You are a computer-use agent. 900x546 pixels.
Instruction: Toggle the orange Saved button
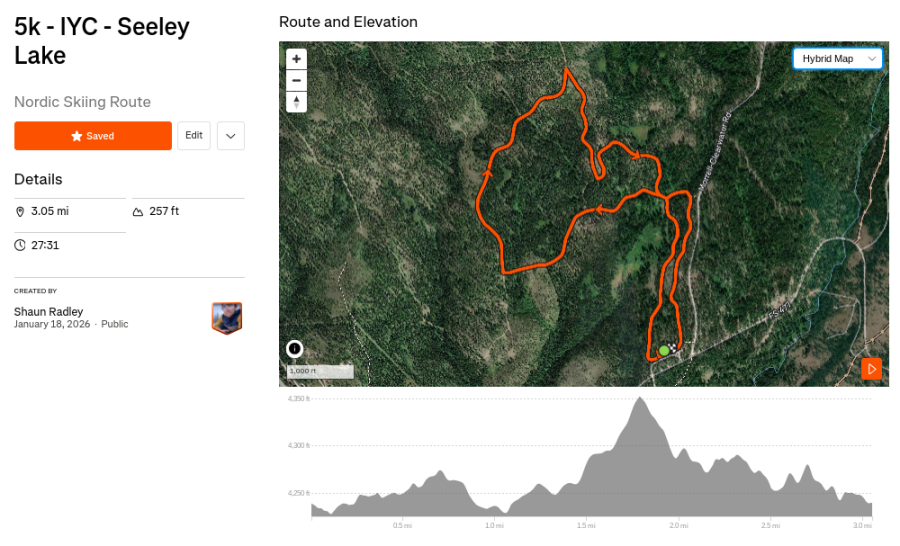pyautogui.click(x=93, y=136)
